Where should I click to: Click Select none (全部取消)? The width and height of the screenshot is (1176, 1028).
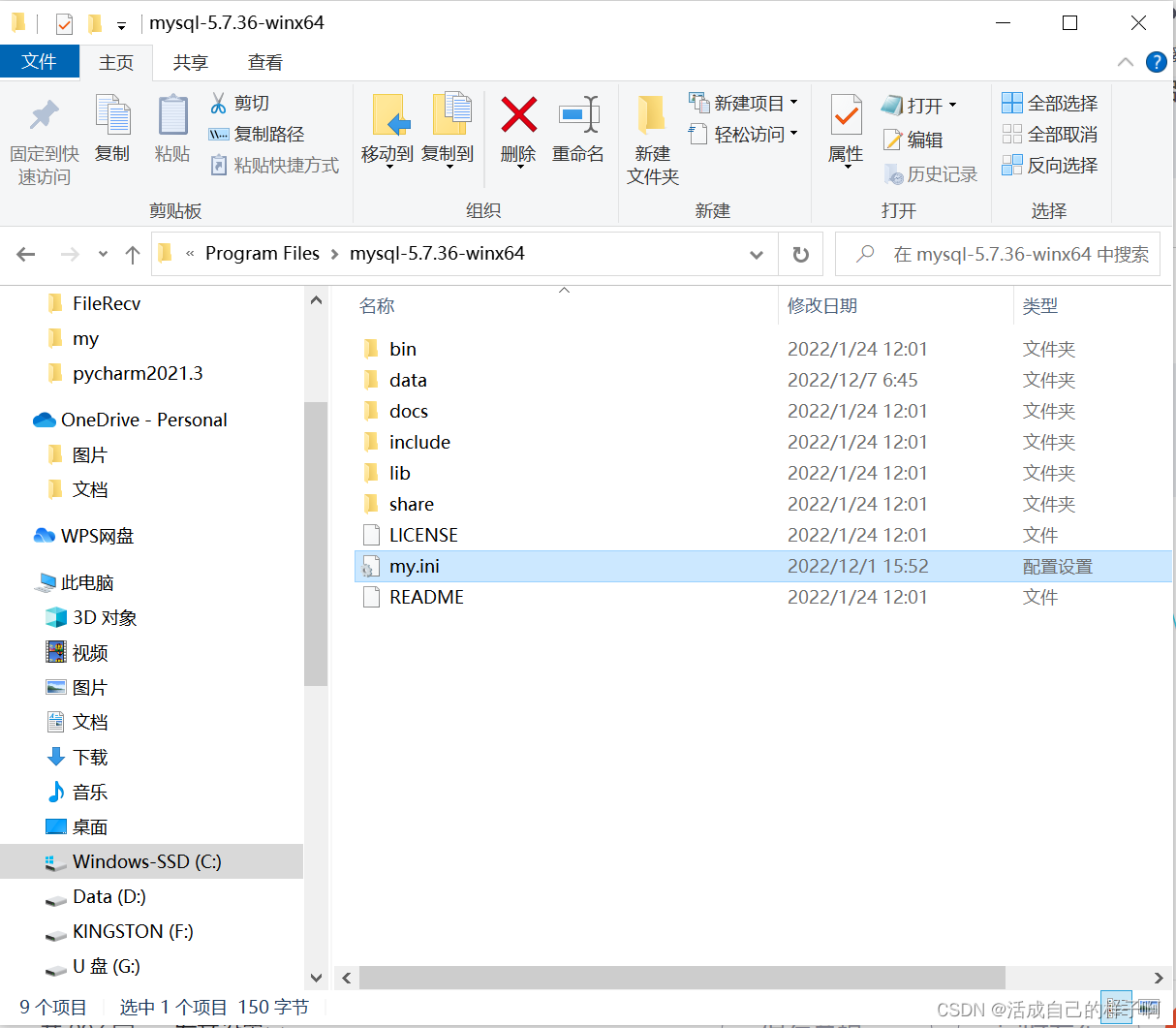tap(1050, 134)
